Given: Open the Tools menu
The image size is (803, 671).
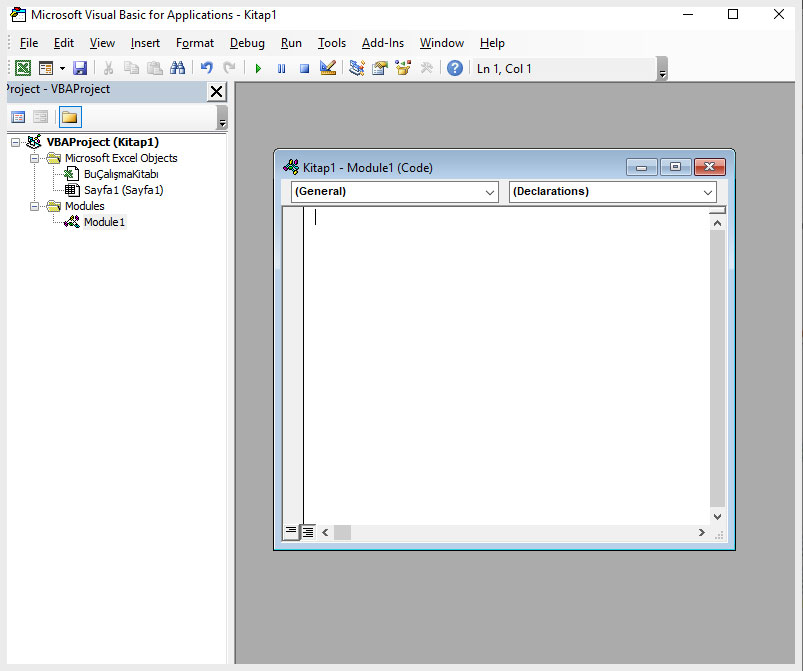Looking at the screenshot, I should (332, 43).
